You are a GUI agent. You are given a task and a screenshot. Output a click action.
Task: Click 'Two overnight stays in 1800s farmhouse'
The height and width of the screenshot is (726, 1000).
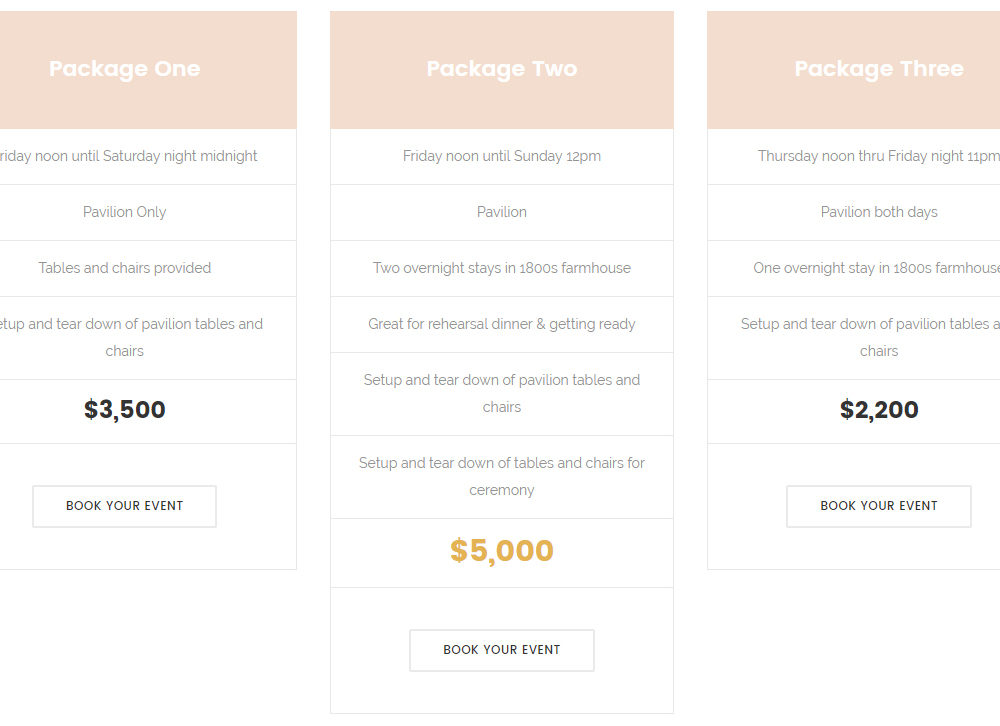(502, 269)
